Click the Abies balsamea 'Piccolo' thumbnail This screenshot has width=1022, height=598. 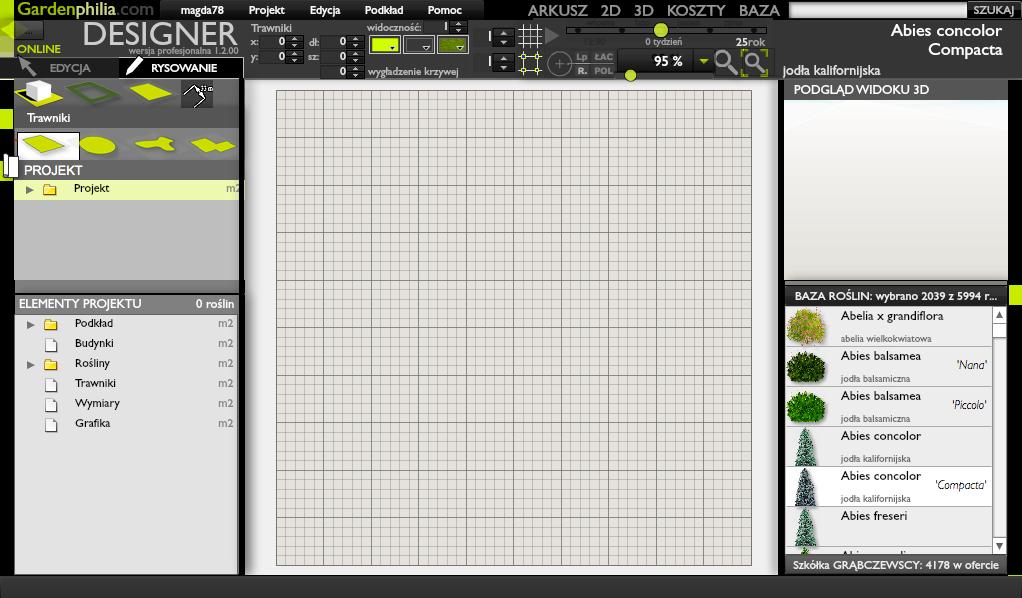pyautogui.click(x=806, y=406)
